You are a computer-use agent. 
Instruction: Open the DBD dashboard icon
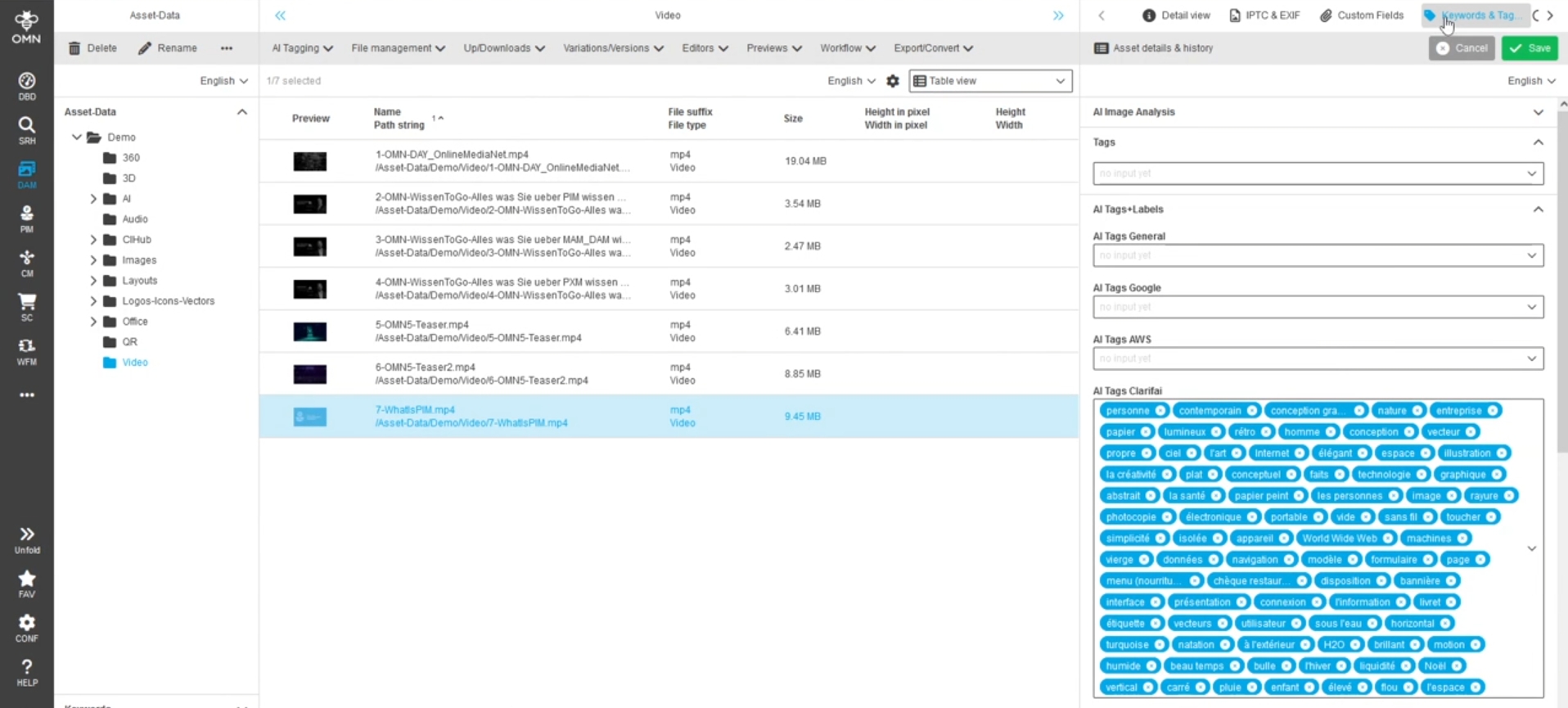click(26, 85)
